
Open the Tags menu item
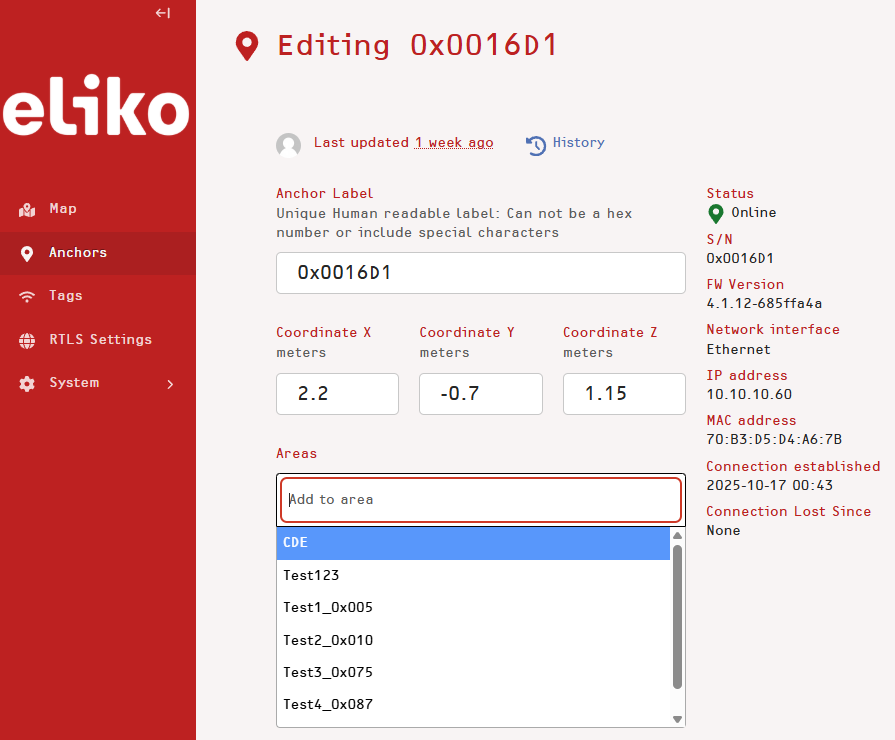tap(66, 296)
